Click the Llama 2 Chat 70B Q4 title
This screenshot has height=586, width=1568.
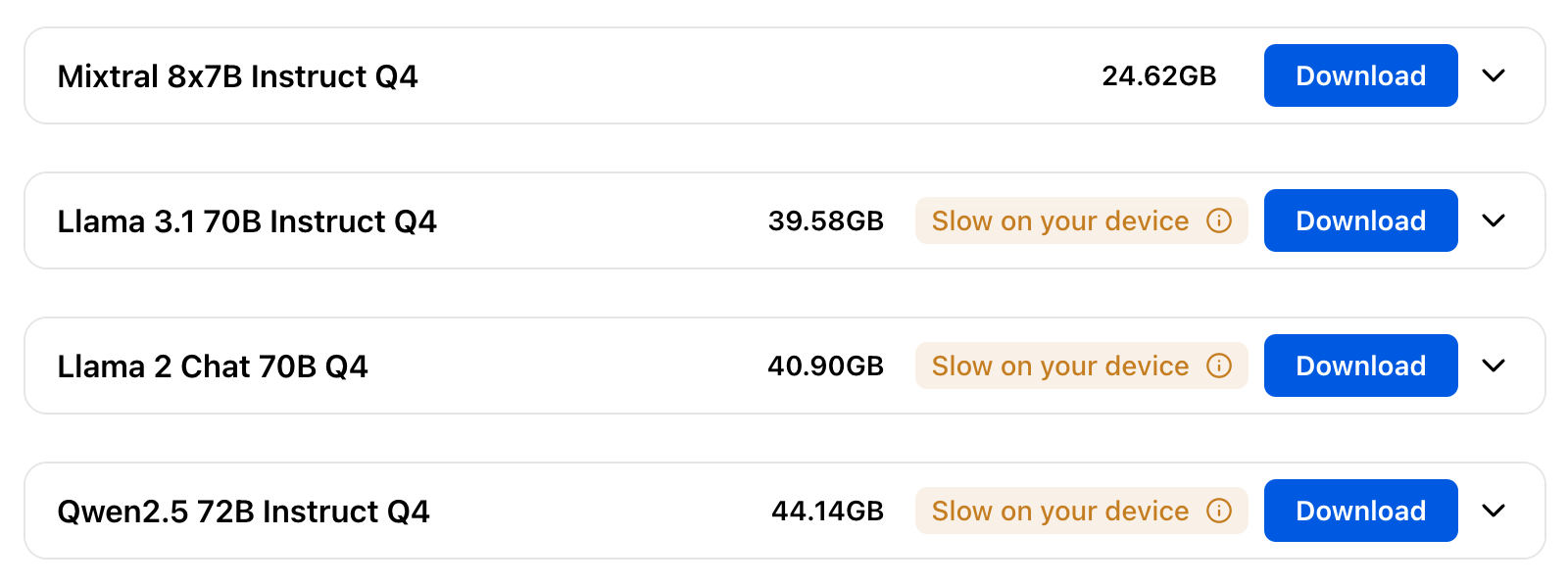tap(213, 366)
